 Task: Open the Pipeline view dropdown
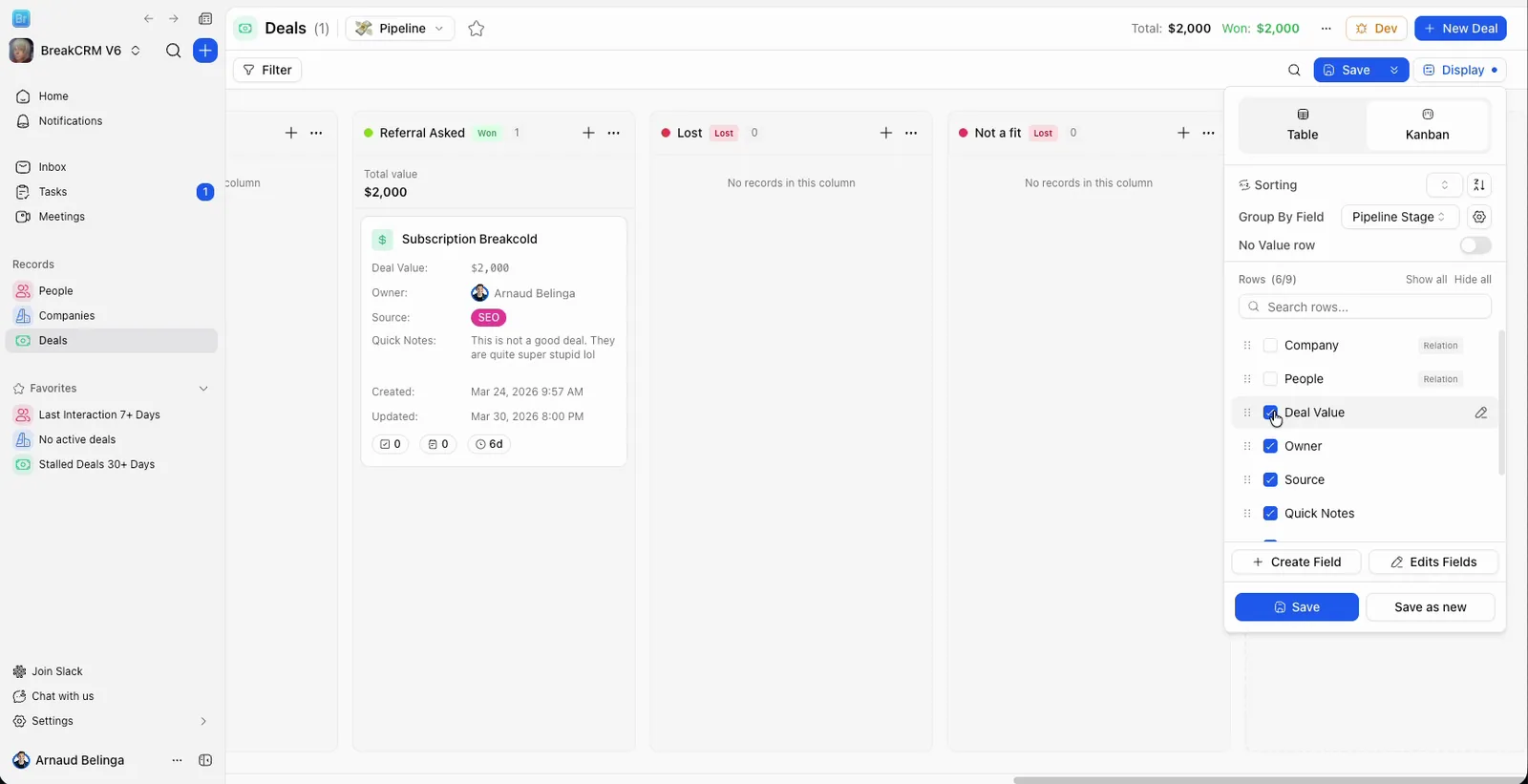tap(400, 29)
